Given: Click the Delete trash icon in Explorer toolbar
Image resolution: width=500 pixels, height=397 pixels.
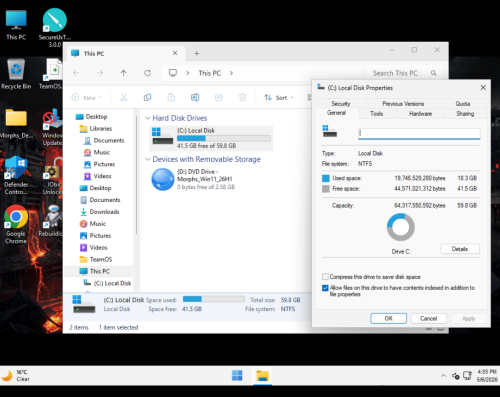Looking at the screenshot, I should tap(243, 97).
